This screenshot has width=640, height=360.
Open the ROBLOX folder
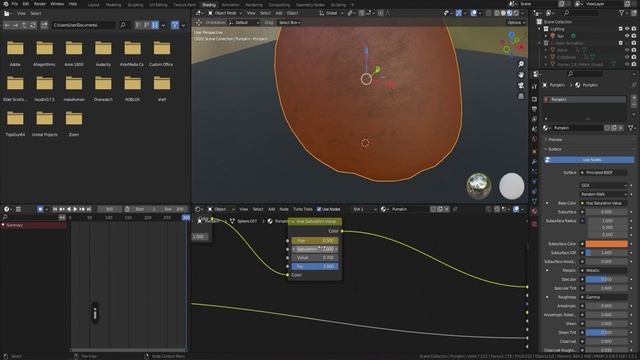click(x=133, y=88)
